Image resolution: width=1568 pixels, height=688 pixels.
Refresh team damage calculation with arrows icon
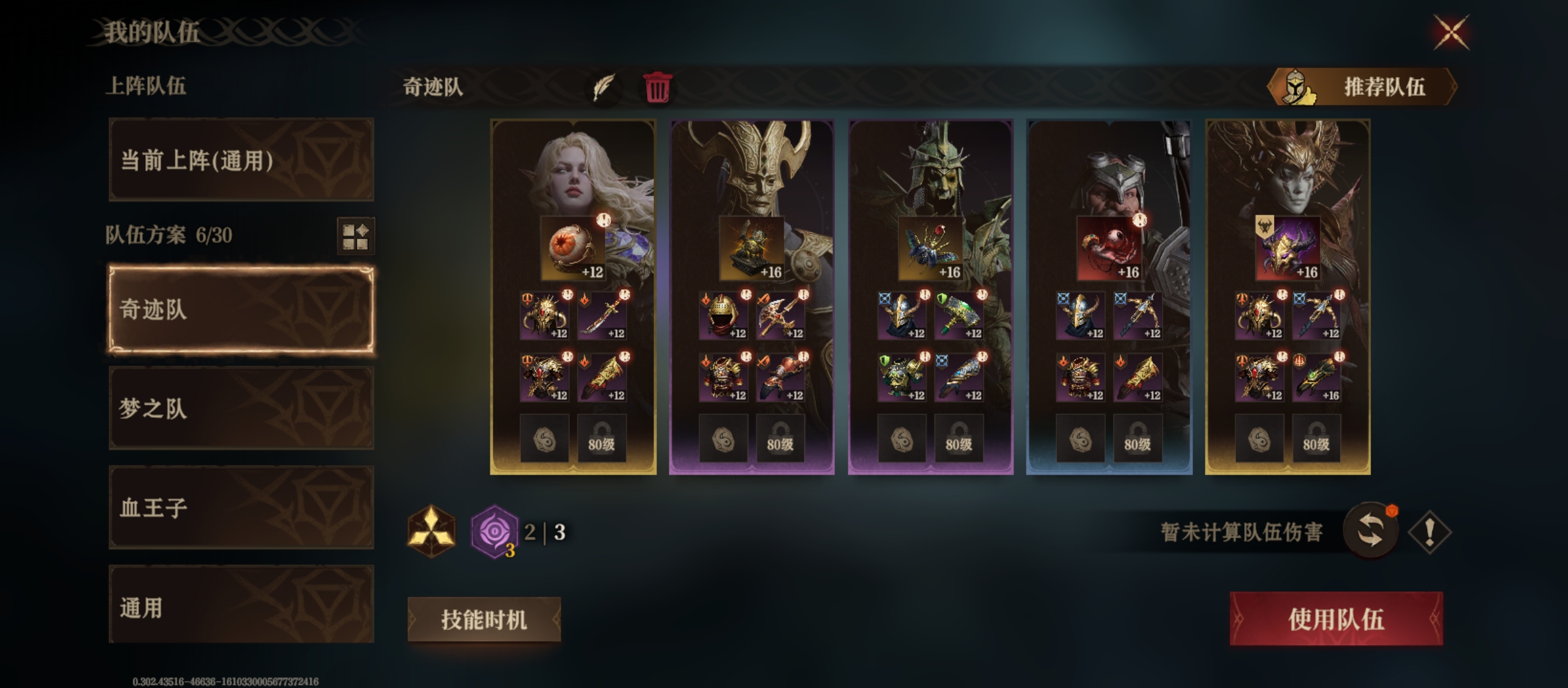pos(1370,531)
